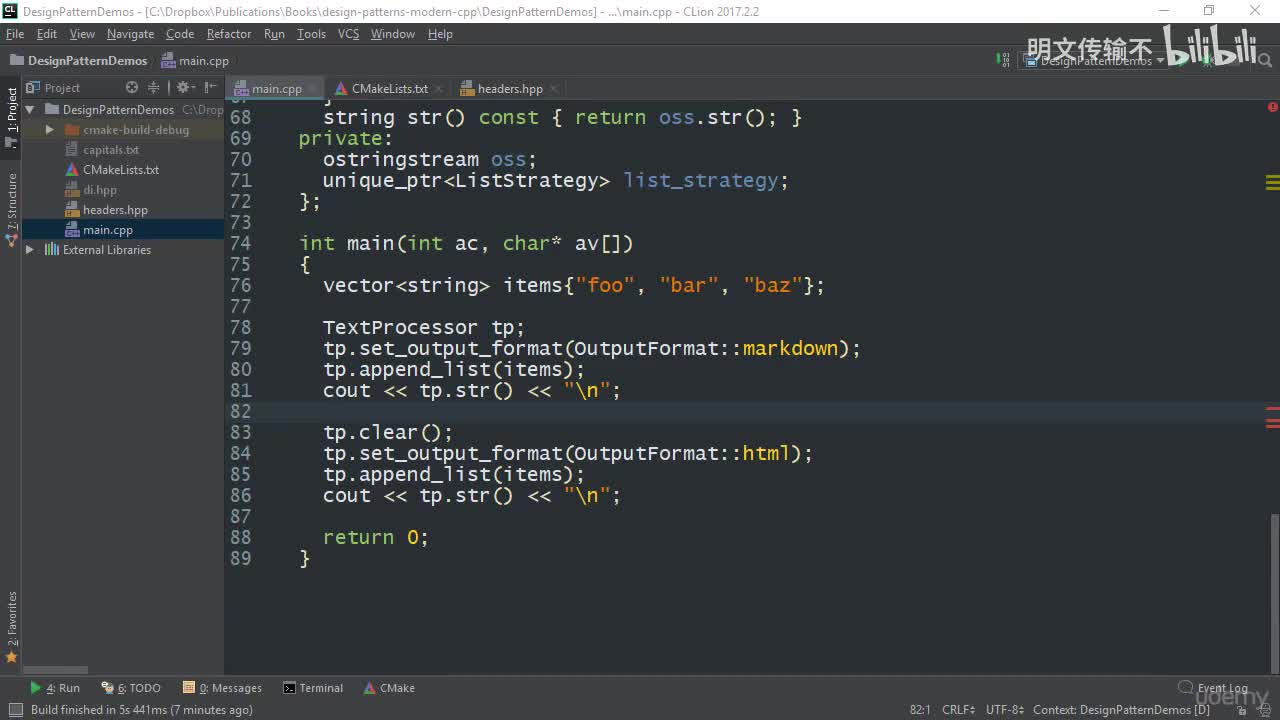
Task: Select capitals.txt in the project tree
Action: click(111, 150)
